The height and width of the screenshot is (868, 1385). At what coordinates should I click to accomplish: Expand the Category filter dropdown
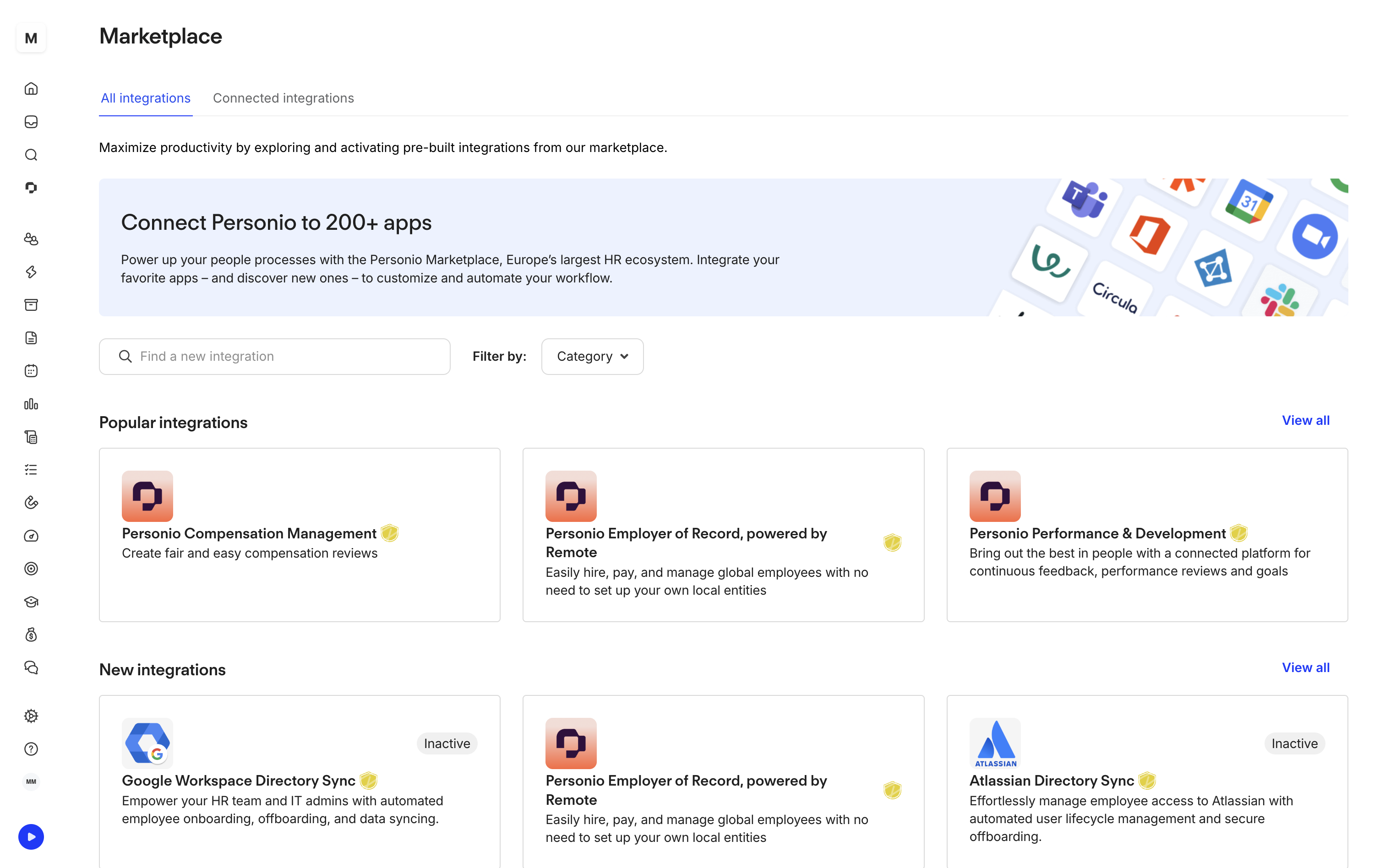coord(592,357)
